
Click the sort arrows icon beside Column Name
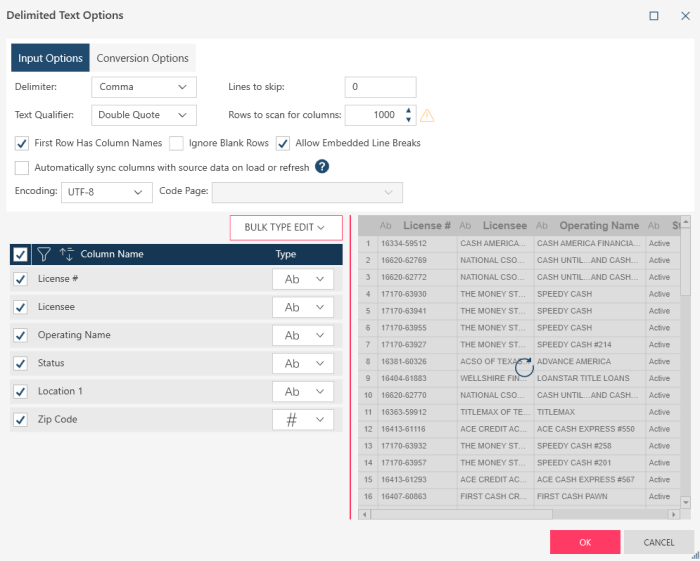[67, 255]
